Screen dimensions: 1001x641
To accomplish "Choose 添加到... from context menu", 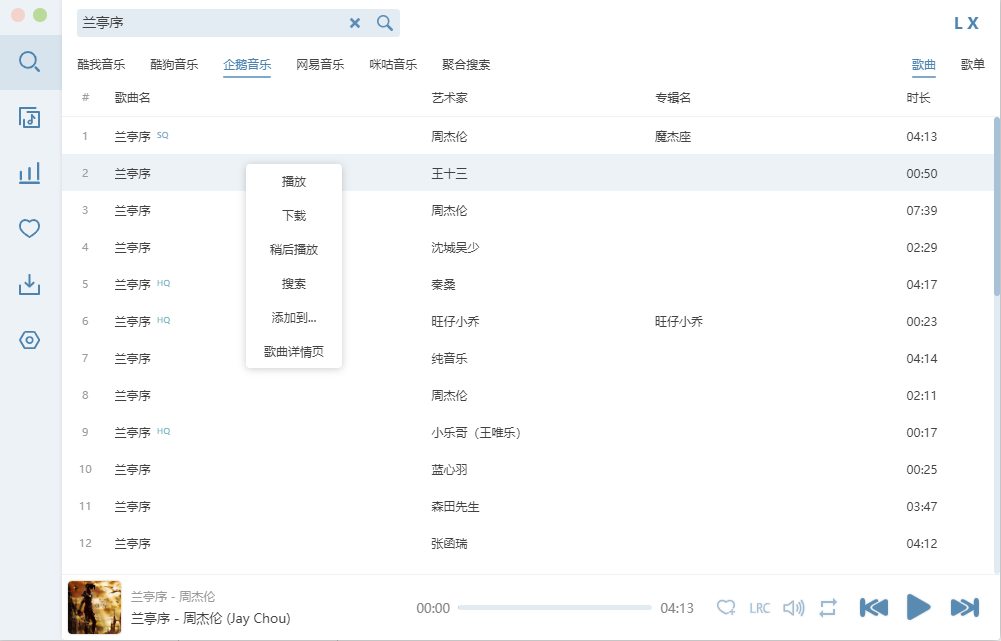I will click(294, 318).
